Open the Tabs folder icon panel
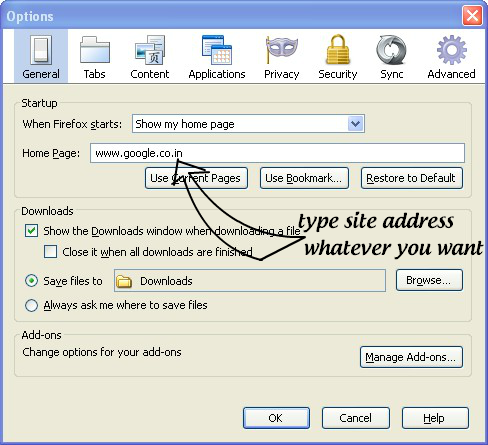 [x=95, y=56]
